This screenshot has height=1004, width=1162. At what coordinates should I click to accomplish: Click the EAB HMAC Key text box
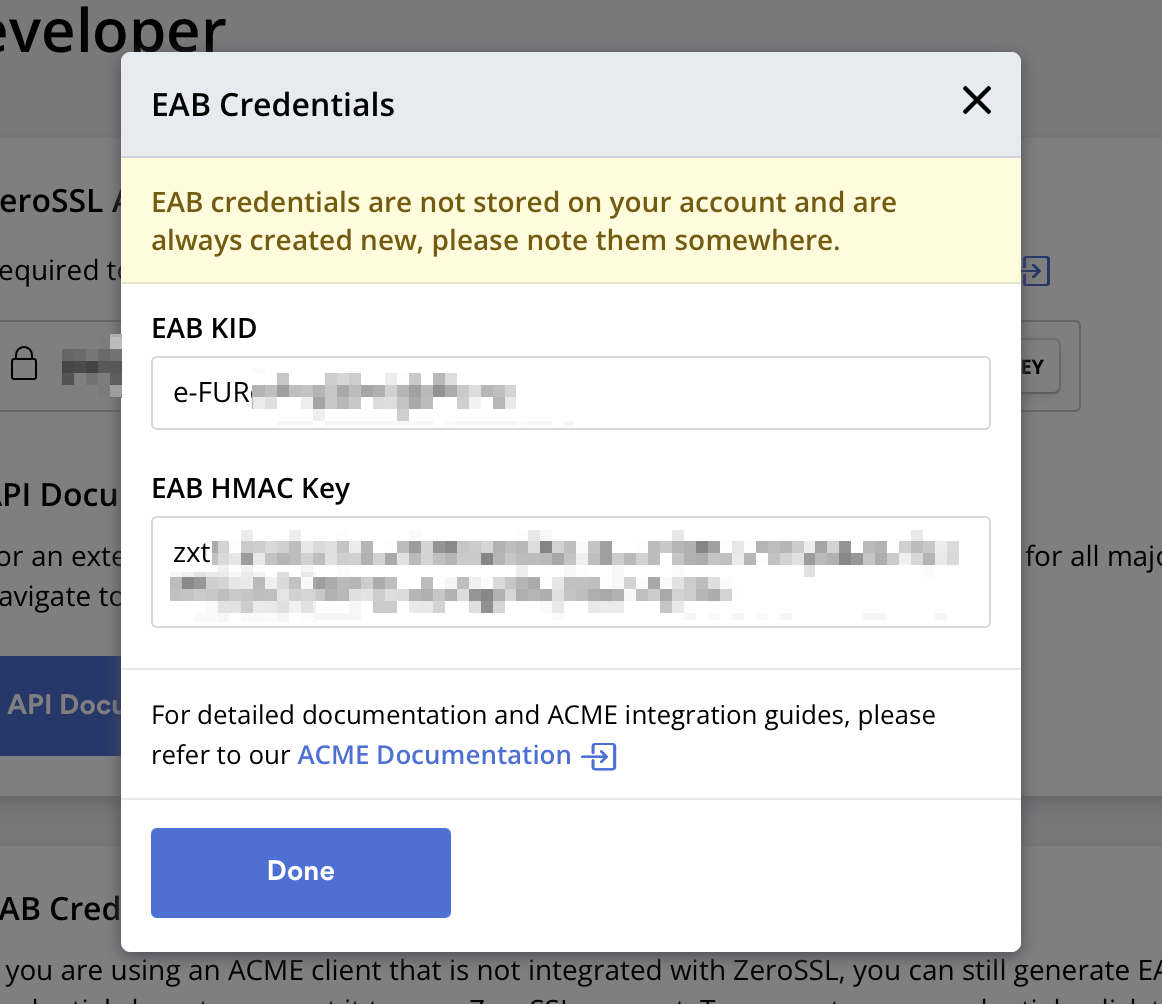(570, 572)
